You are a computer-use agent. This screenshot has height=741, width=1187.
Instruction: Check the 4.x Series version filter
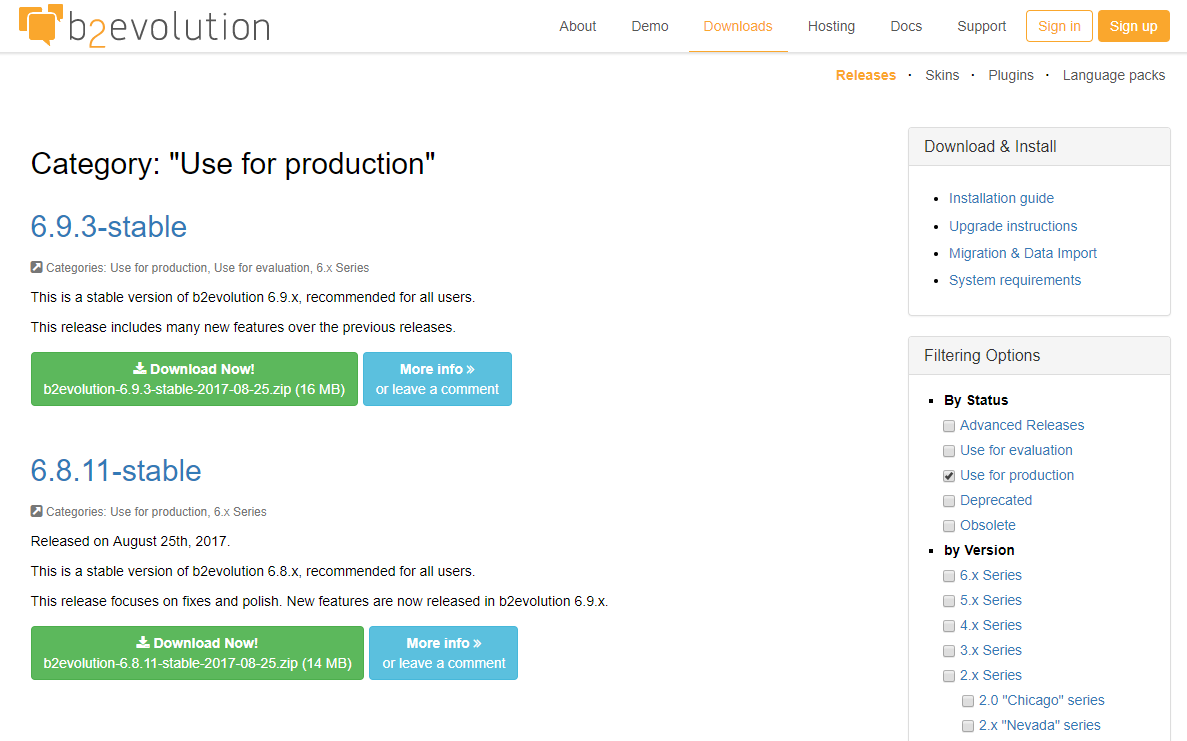949,626
